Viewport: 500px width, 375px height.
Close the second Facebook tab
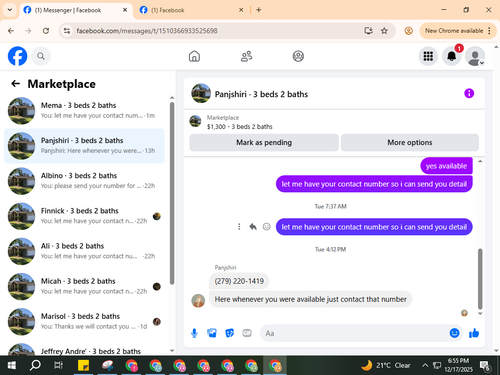241,10
